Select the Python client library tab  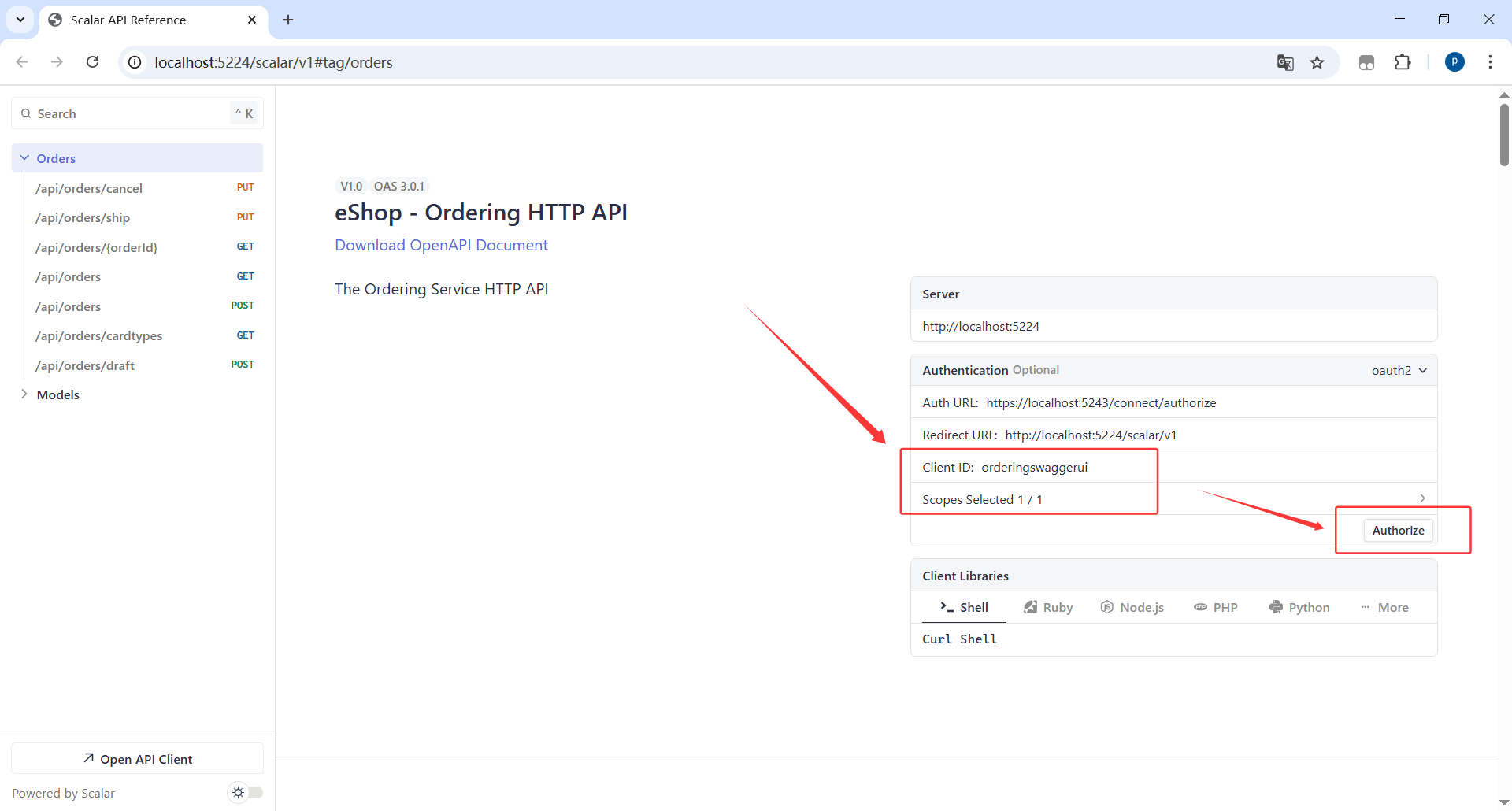1299,607
